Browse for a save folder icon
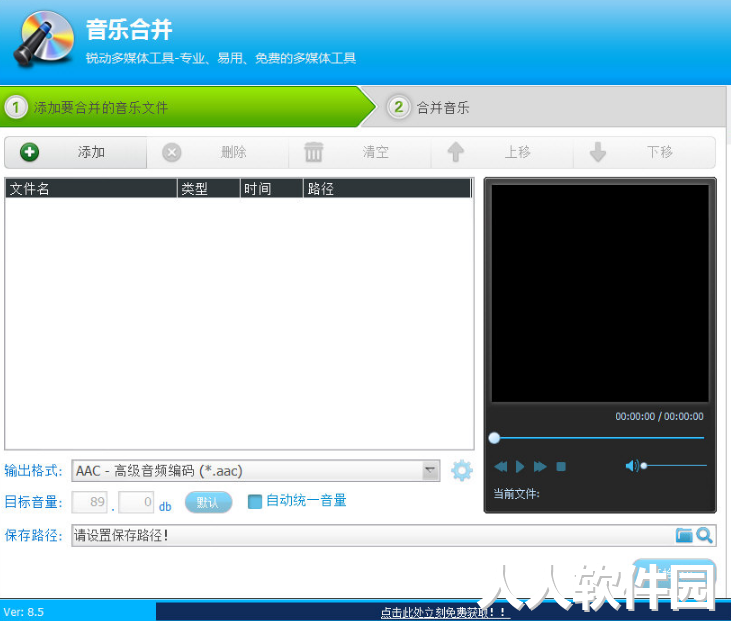This screenshot has height=621, width=731. (684, 535)
